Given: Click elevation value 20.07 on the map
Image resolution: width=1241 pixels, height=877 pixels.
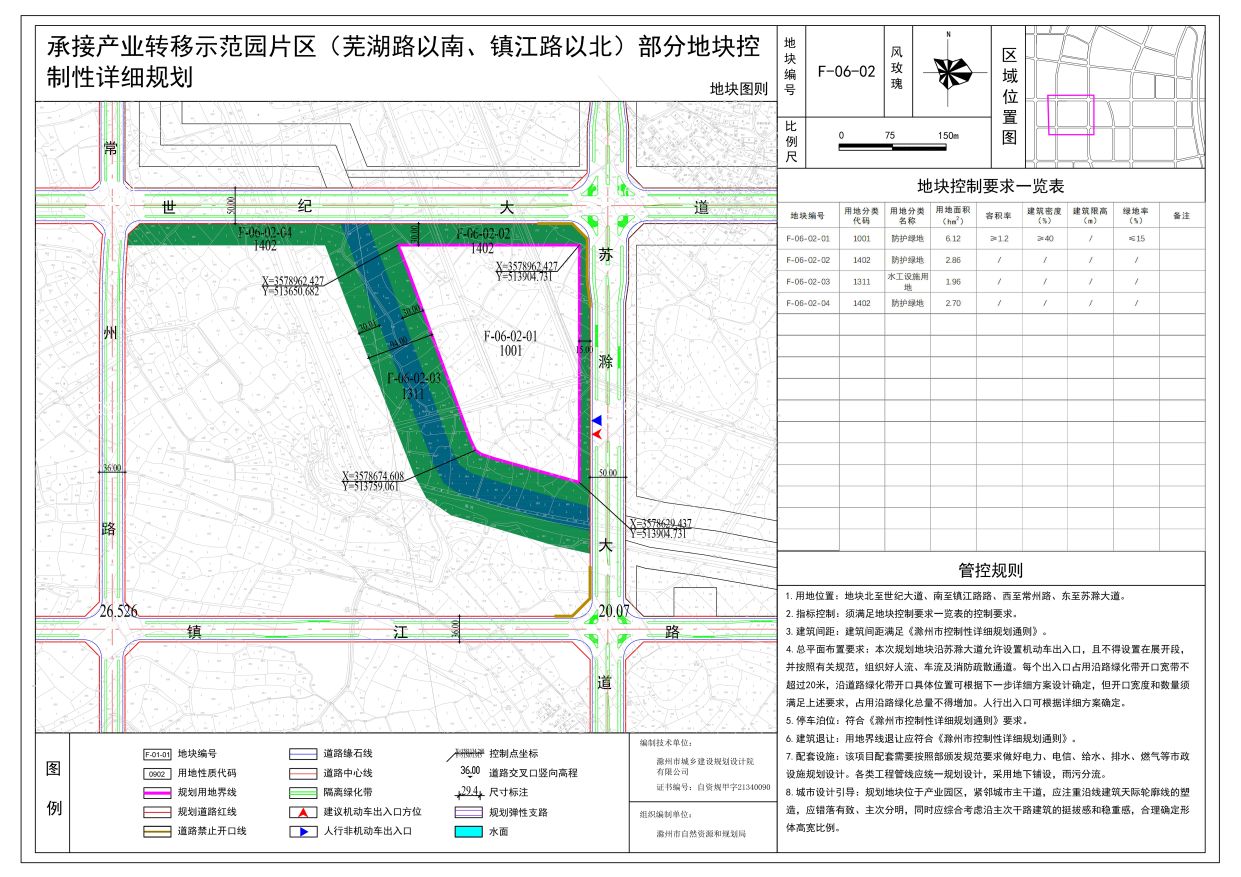Looking at the screenshot, I should 614,611.
